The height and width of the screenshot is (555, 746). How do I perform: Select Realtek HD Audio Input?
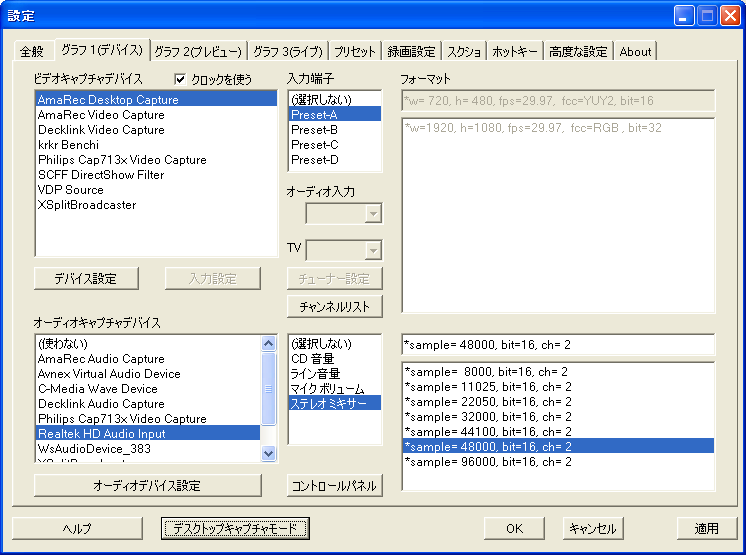coord(148,434)
